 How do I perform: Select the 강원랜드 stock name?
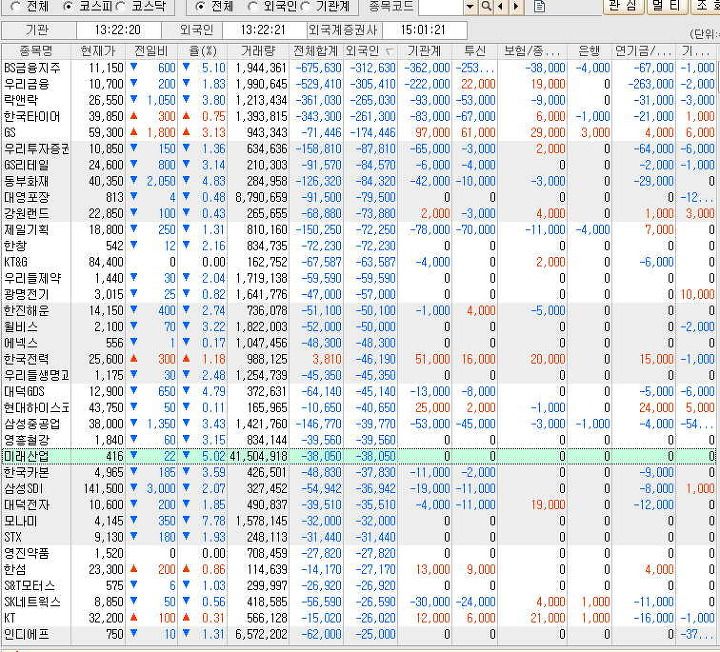pyautogui.click(x=27, y=214)
